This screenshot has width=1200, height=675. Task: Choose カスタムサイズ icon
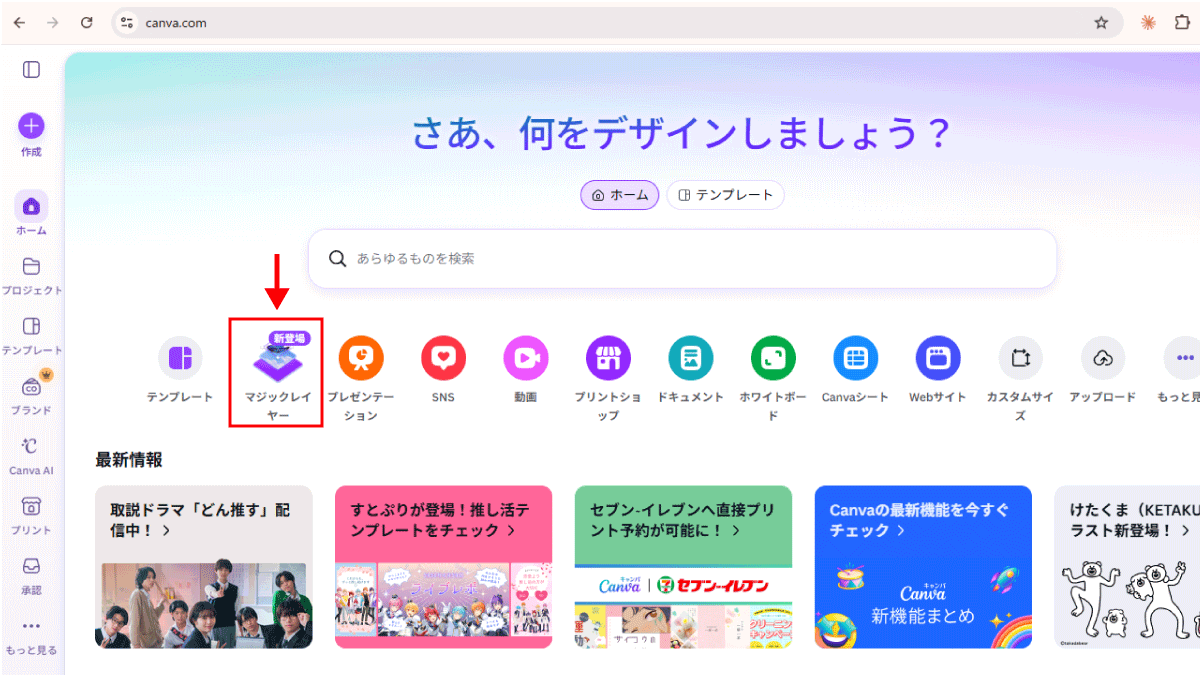(1020, 358)
